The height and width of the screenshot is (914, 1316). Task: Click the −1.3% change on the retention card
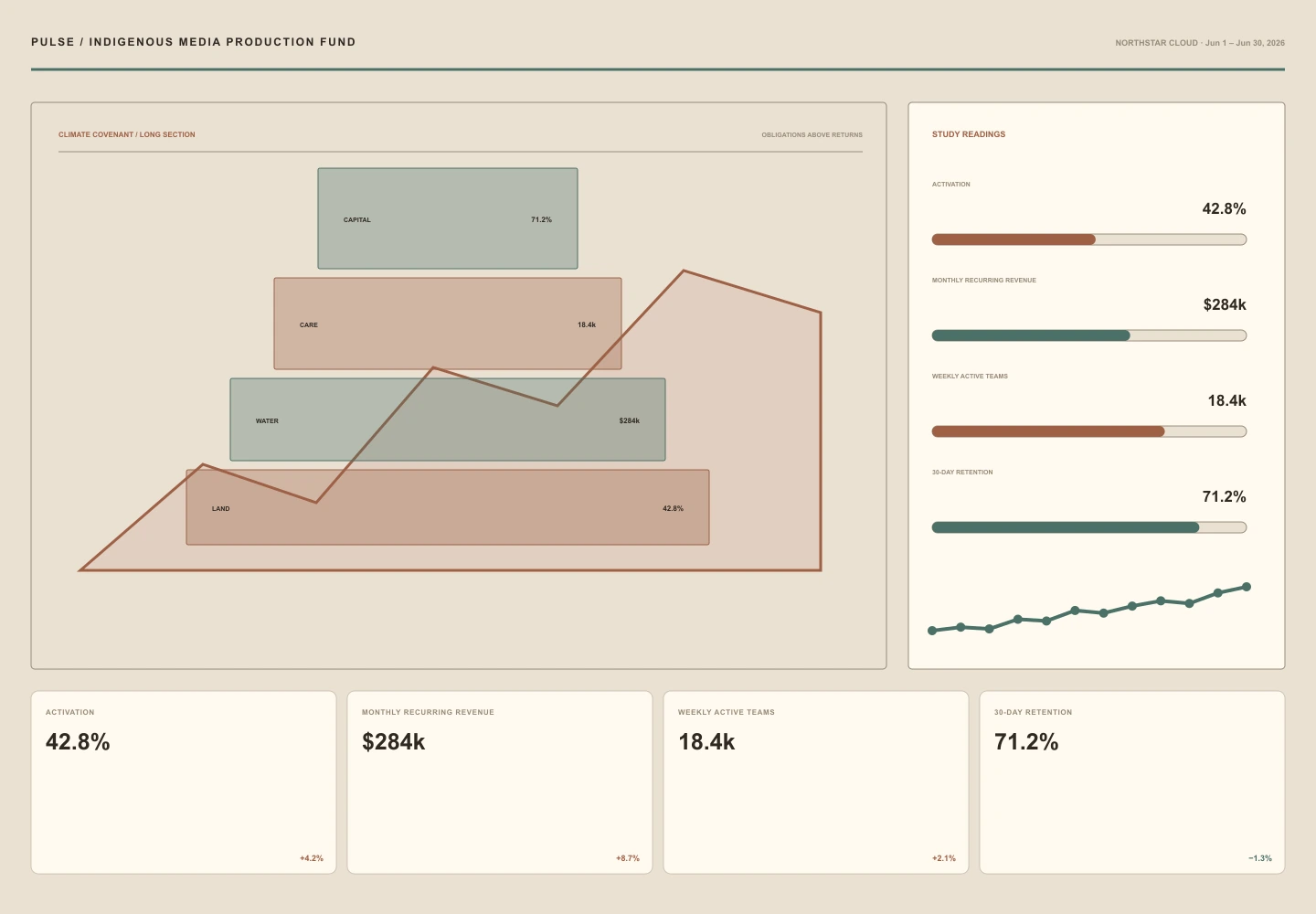pyautogui.click(x=1260, y=858)
